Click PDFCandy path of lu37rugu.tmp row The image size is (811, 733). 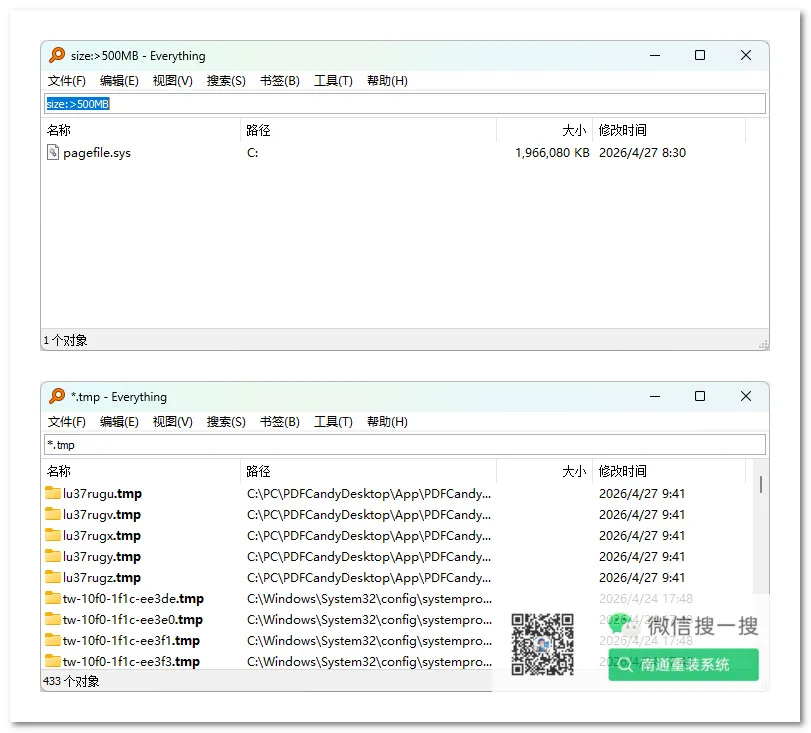click(x=369, y=493)
